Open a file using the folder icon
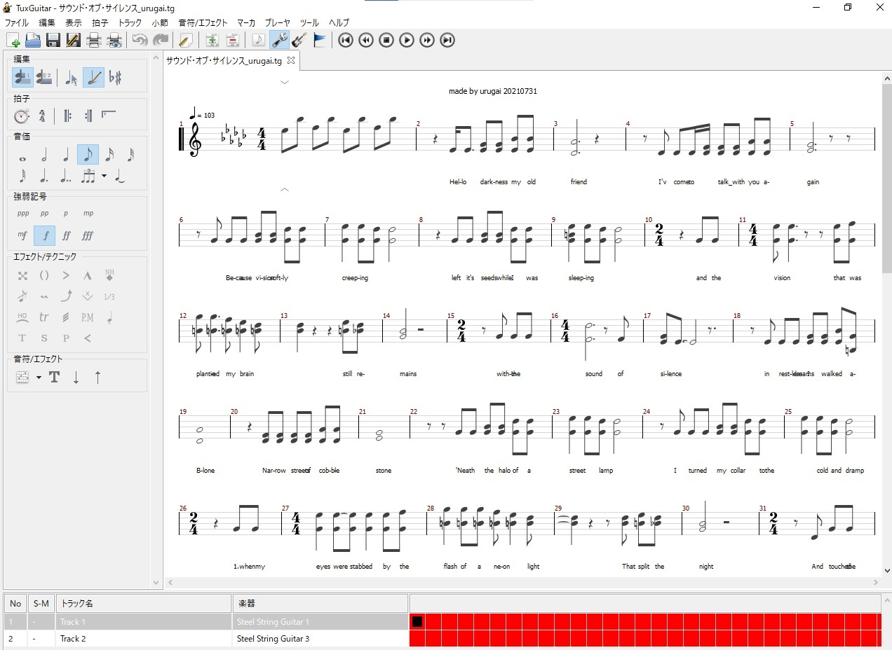The height and width of the screenshot is (664, 892). point(33,40)
